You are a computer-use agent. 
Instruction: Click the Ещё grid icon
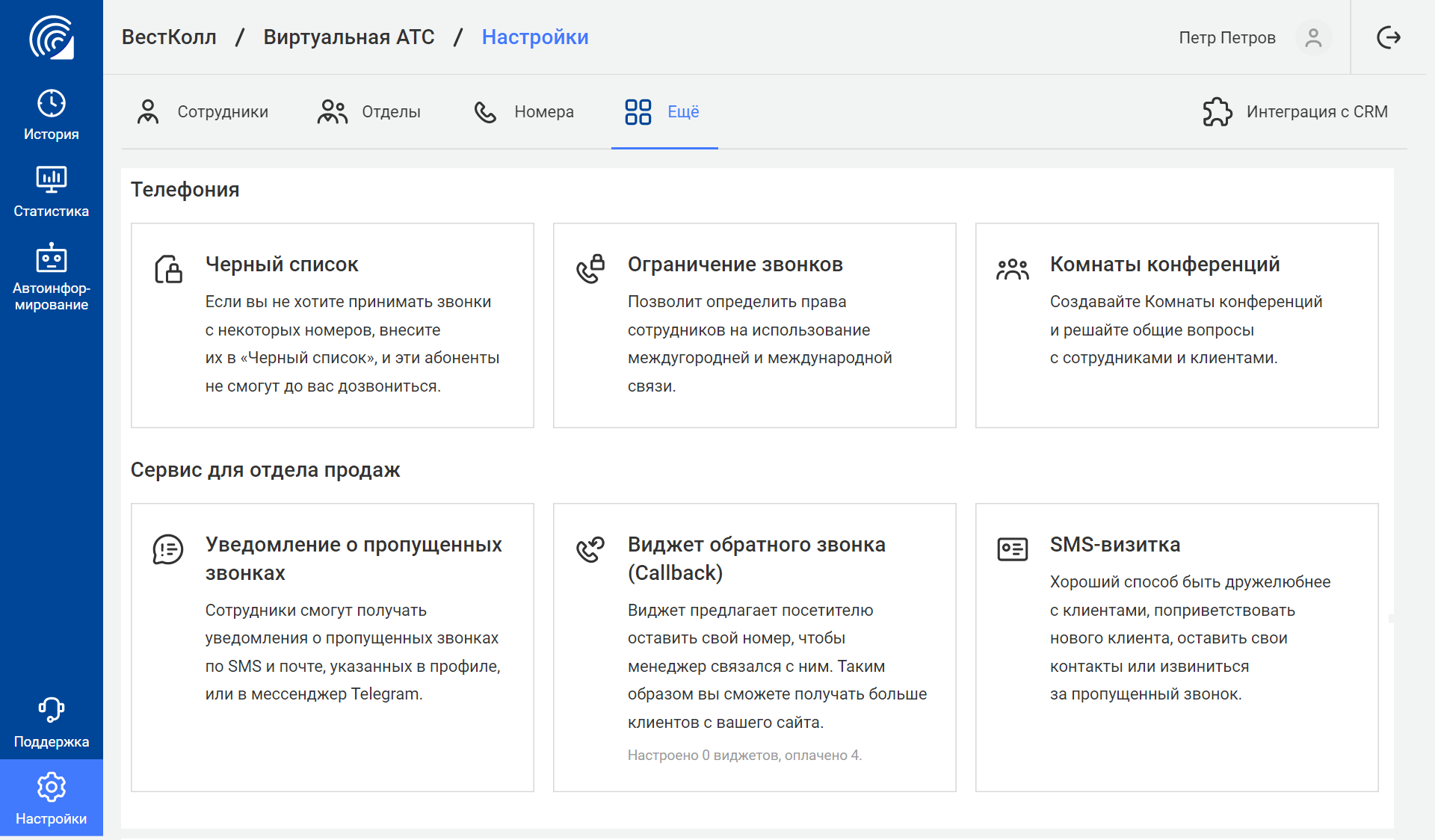(x=638, y=112)
